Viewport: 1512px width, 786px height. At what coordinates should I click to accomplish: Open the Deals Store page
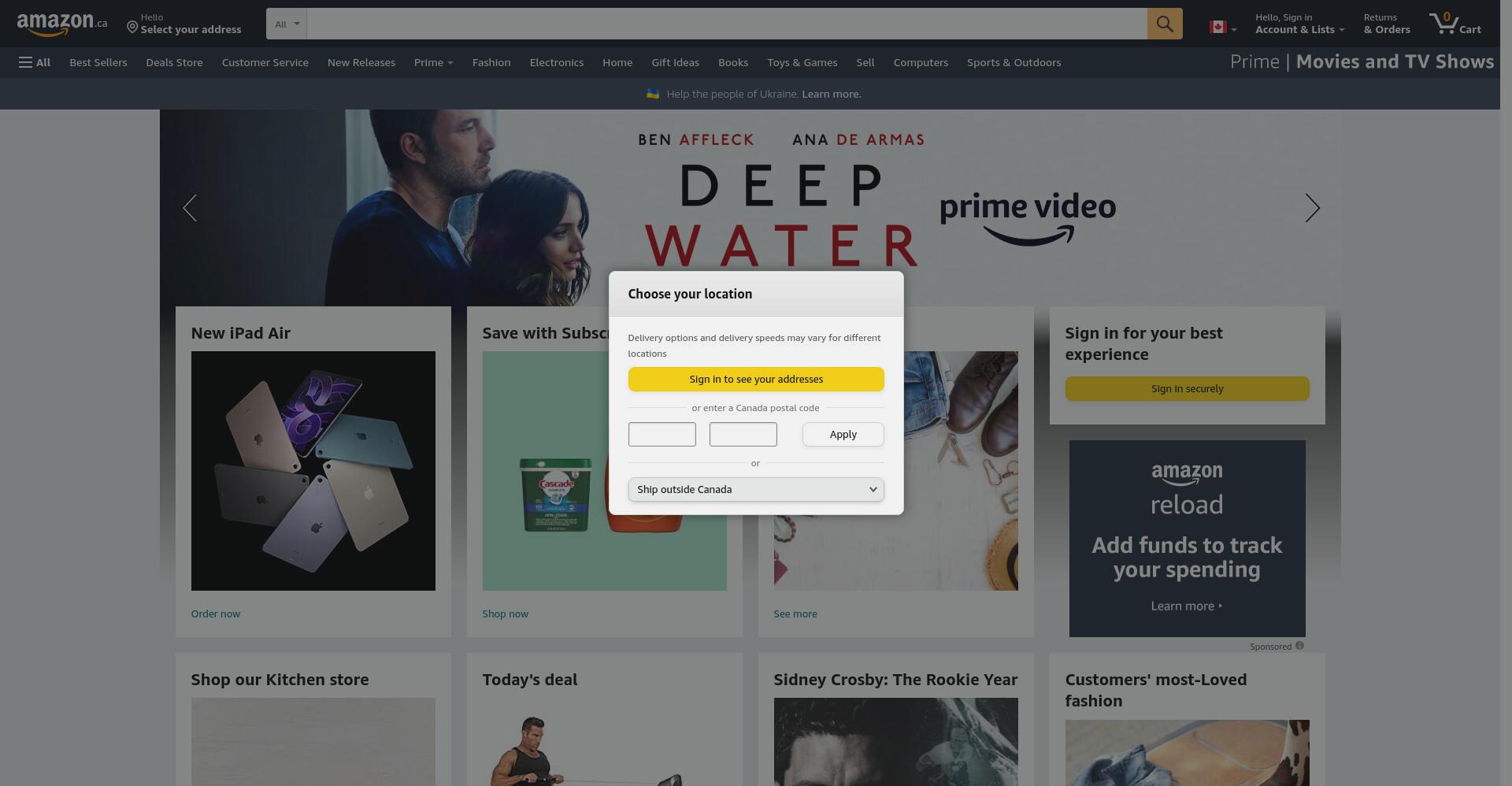(x=174, y=62)
